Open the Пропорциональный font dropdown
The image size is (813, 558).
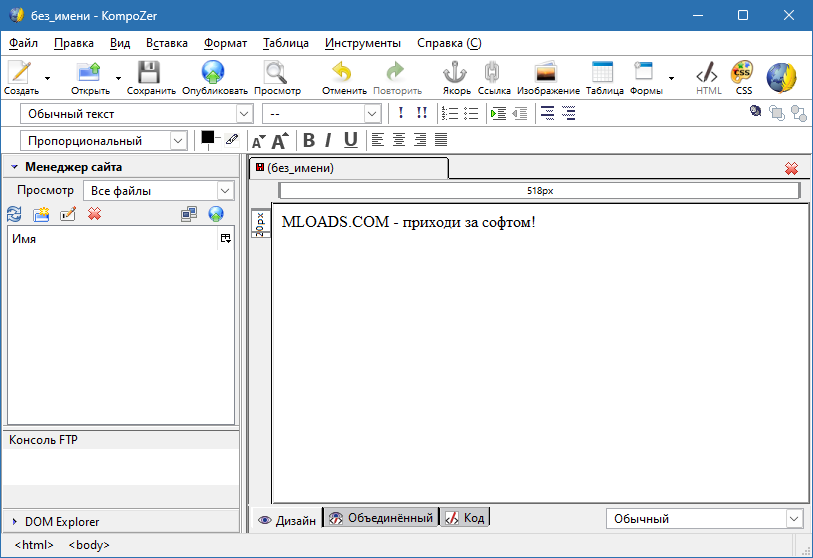click(x=104, y=141)
